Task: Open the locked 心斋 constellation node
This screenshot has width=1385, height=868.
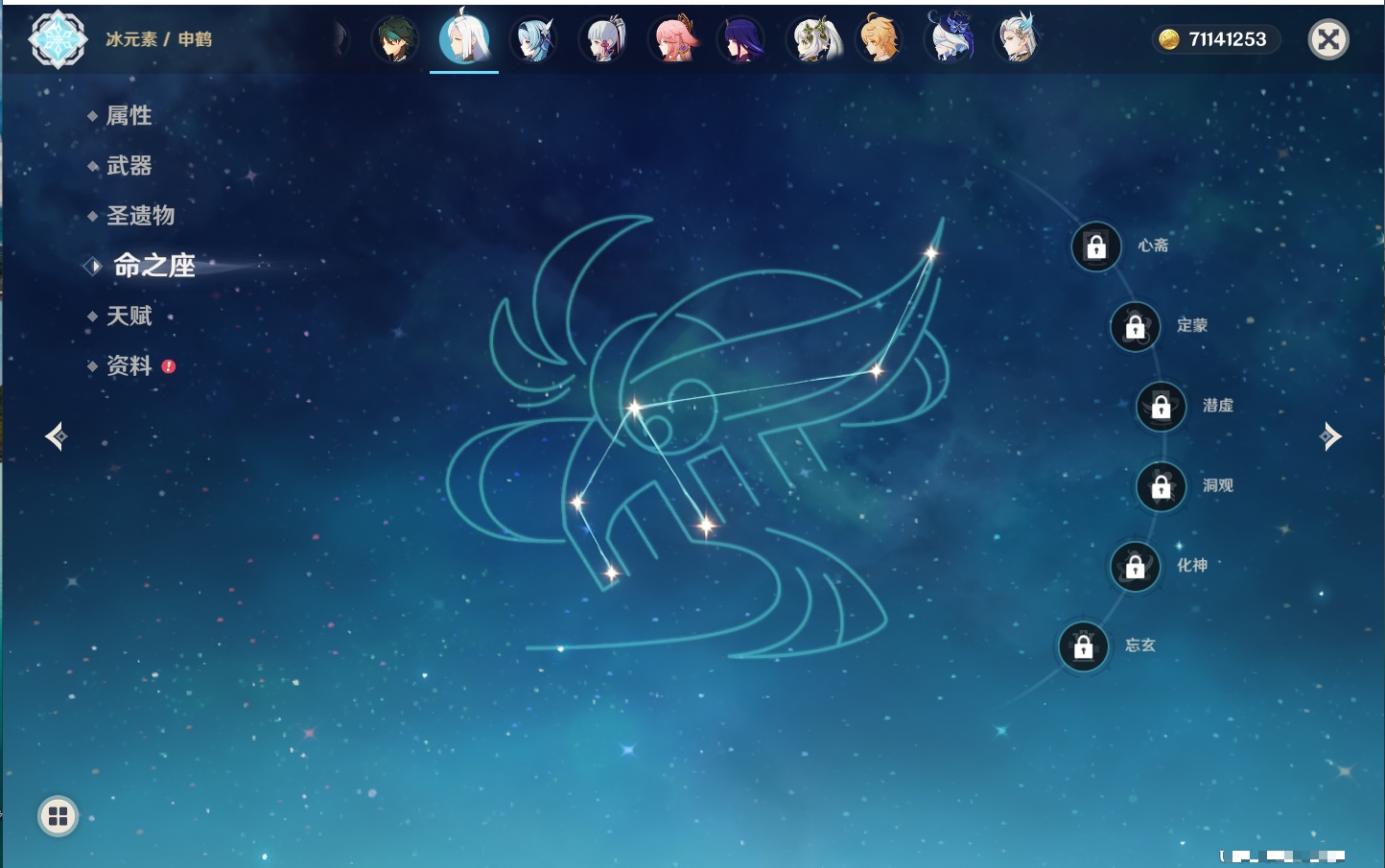Action: (x=1096, y=246)
